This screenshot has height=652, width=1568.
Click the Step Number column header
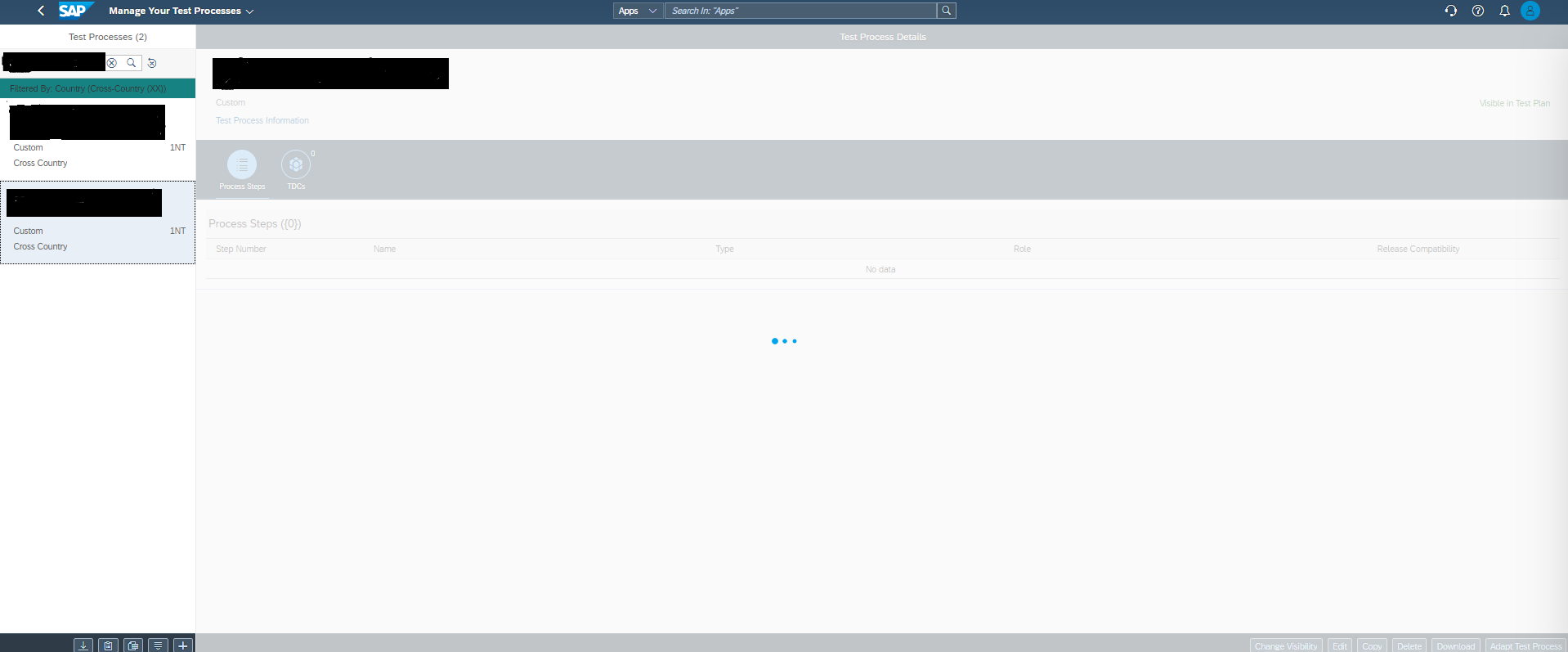coord(241,249)
